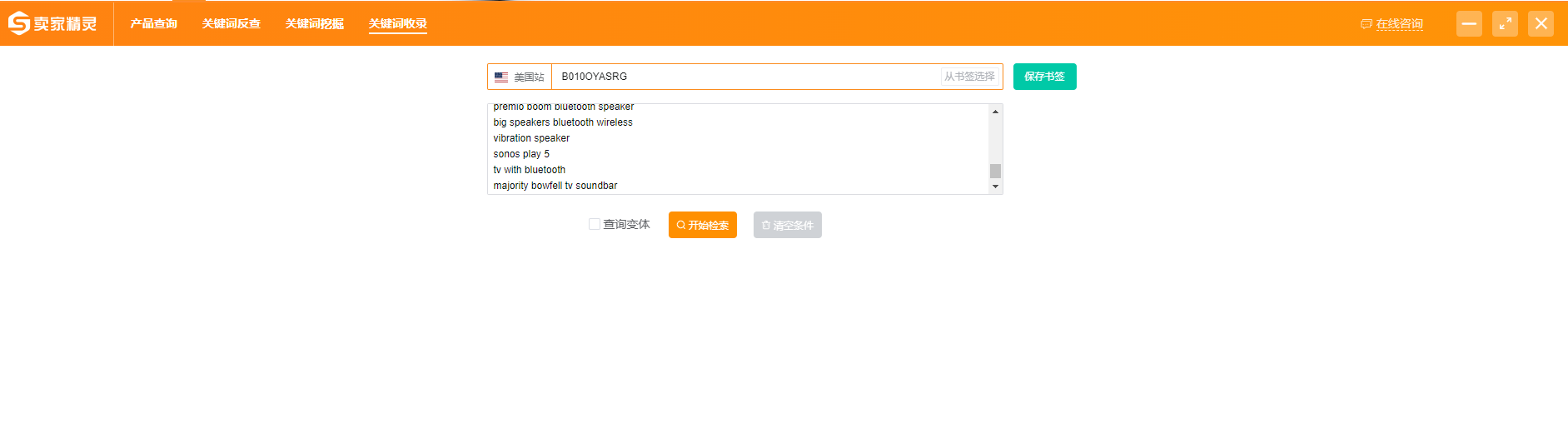Expand window with the fullscreen arrows icon
The width and height of the screenshot is (1568, 433).
(1505, 23)
